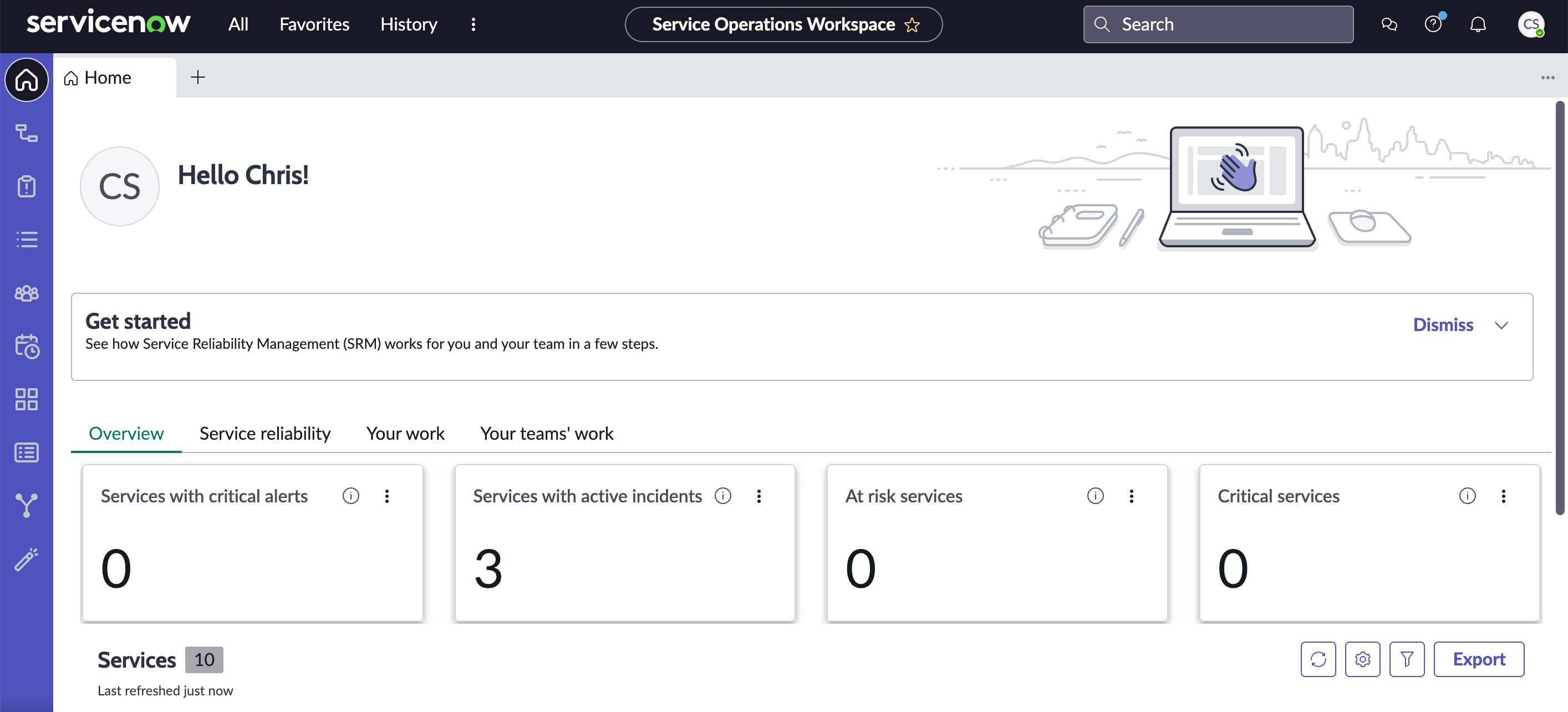Open the top navigation more options menu
The image size is (1568, 712).
(474, 24)
